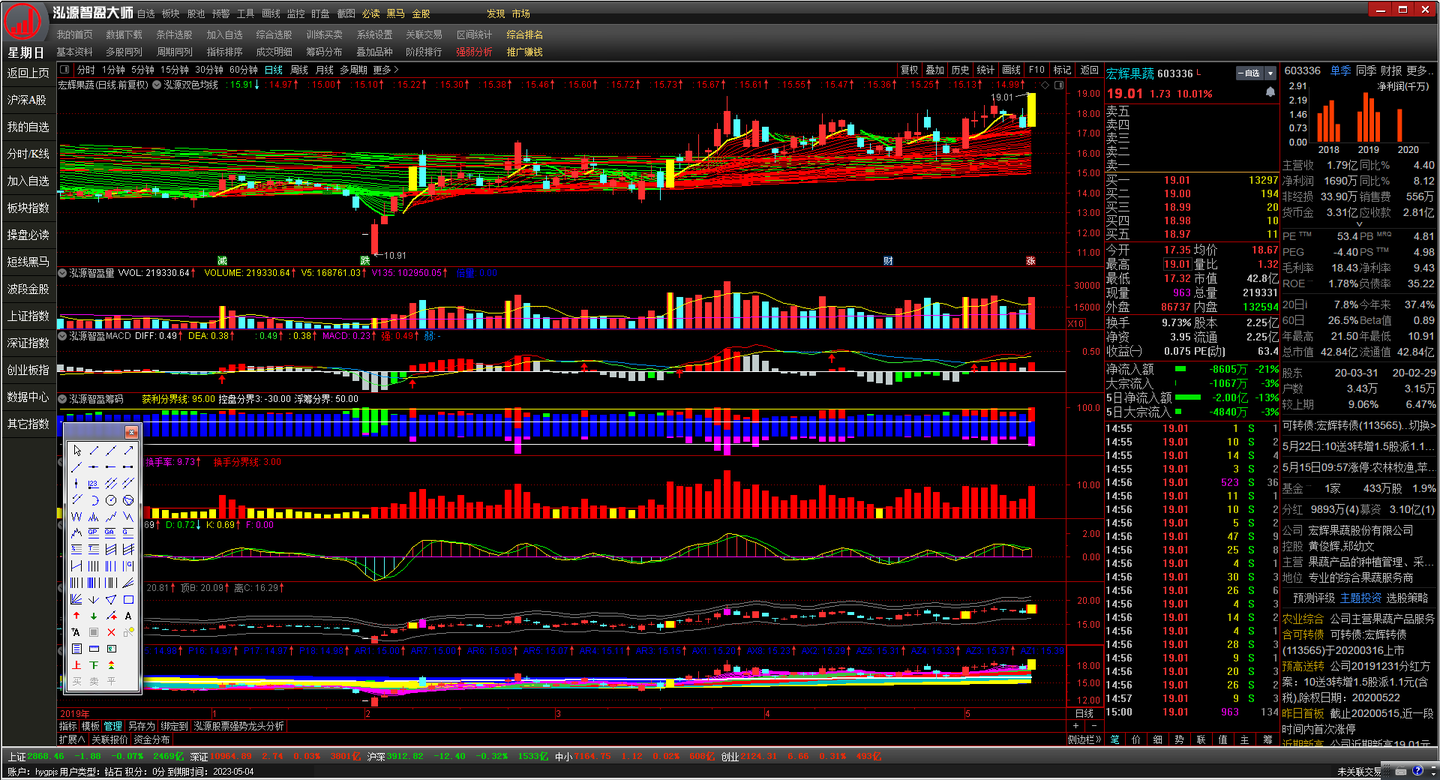Open the dropdown arrow beside −自选
1440x780 pixels.
point(1271,73)
